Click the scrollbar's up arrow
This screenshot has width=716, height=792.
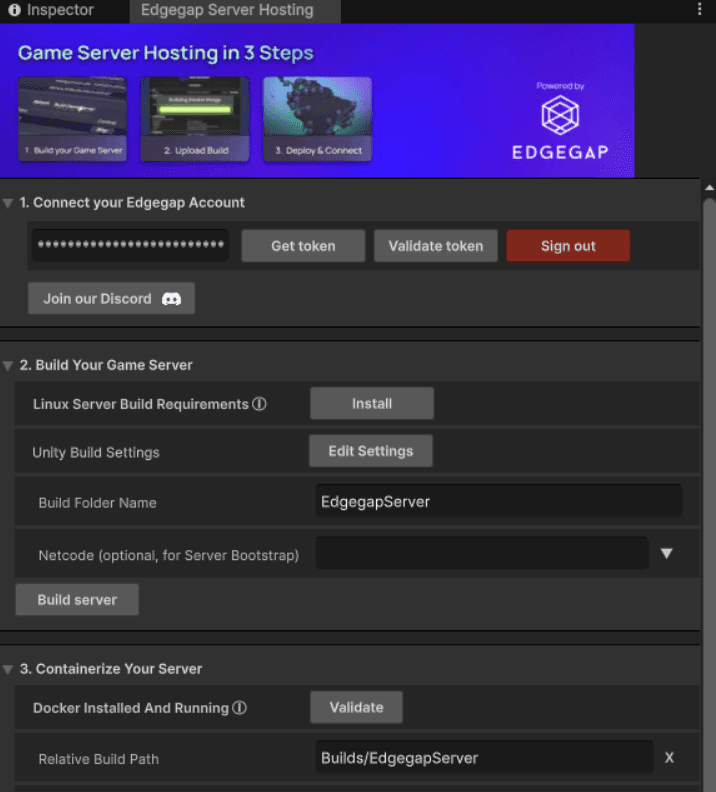point(709,187)
